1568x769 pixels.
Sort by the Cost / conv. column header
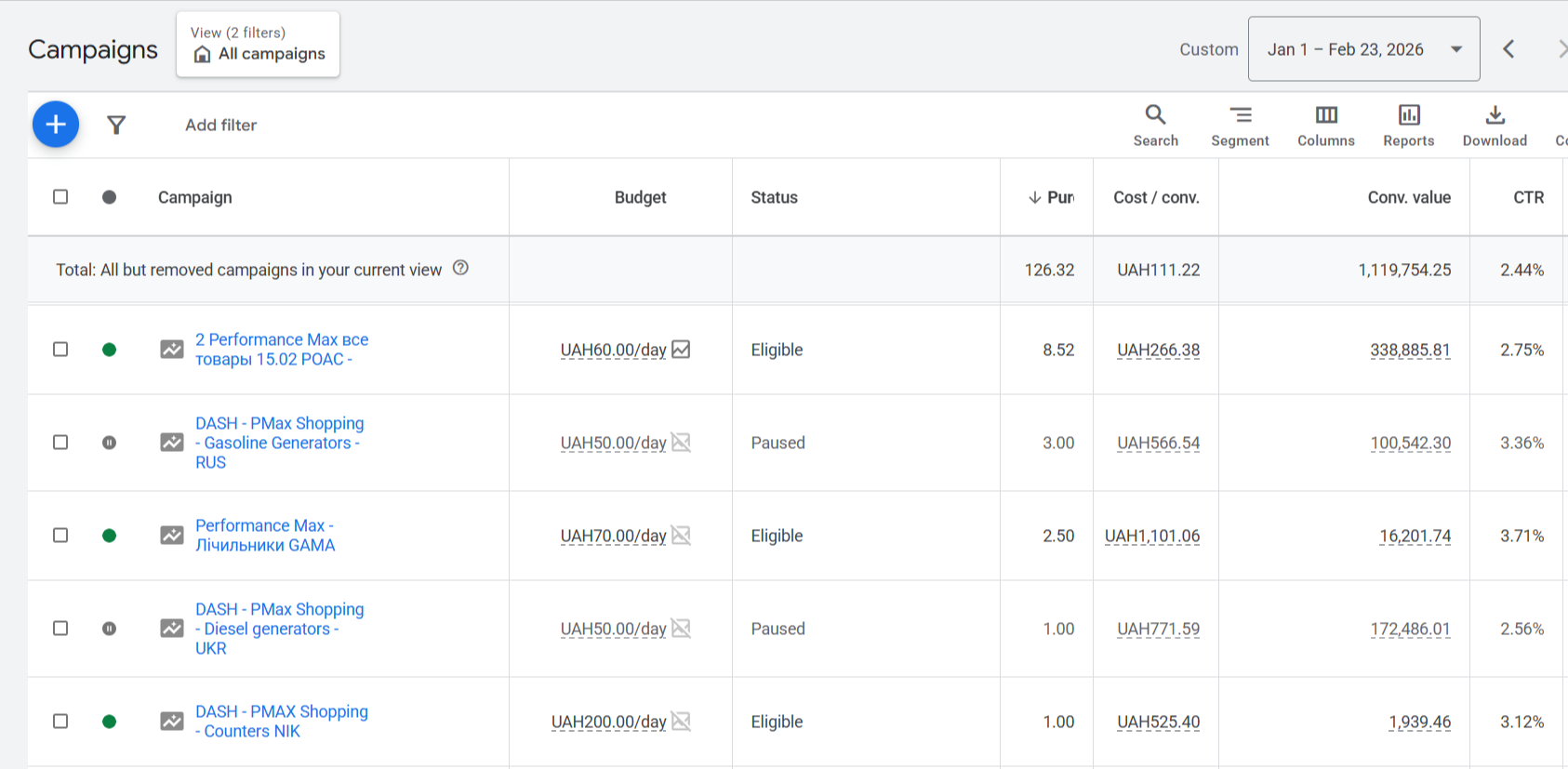point(1156,197)
